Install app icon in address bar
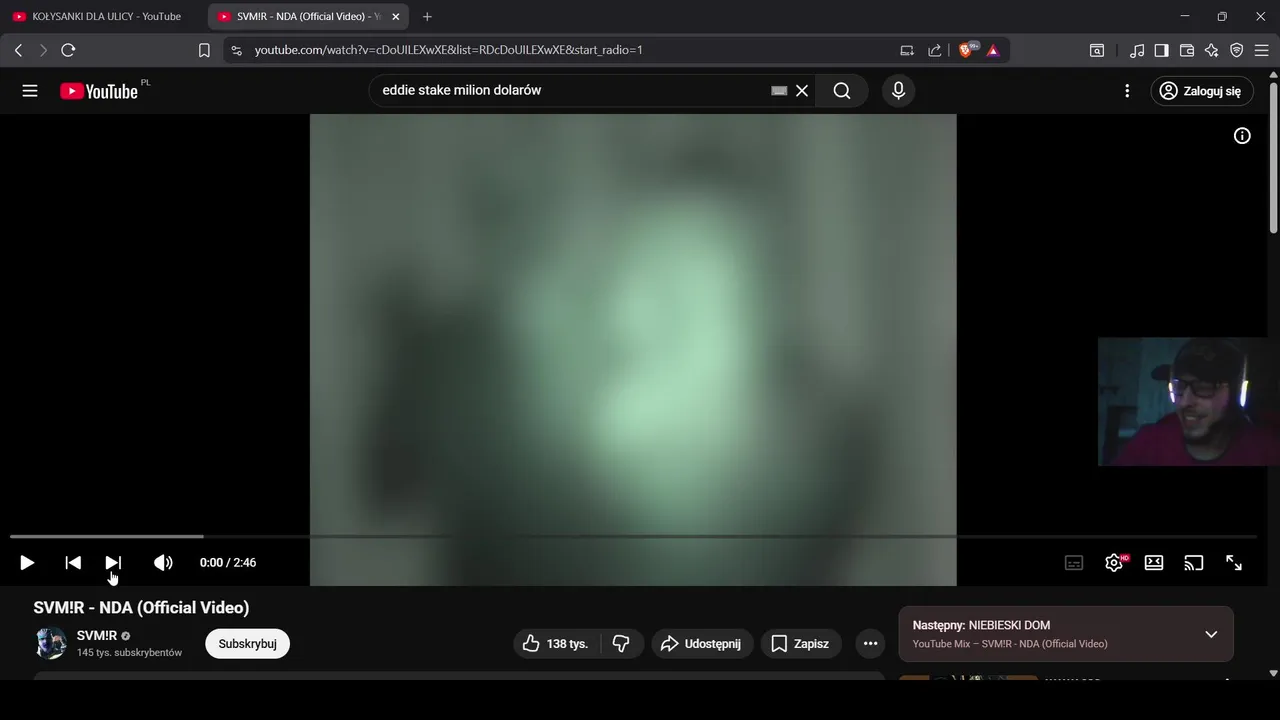The height and width of the screenshot is (720, 1280). pyautogui.click(x=907, y=50)
